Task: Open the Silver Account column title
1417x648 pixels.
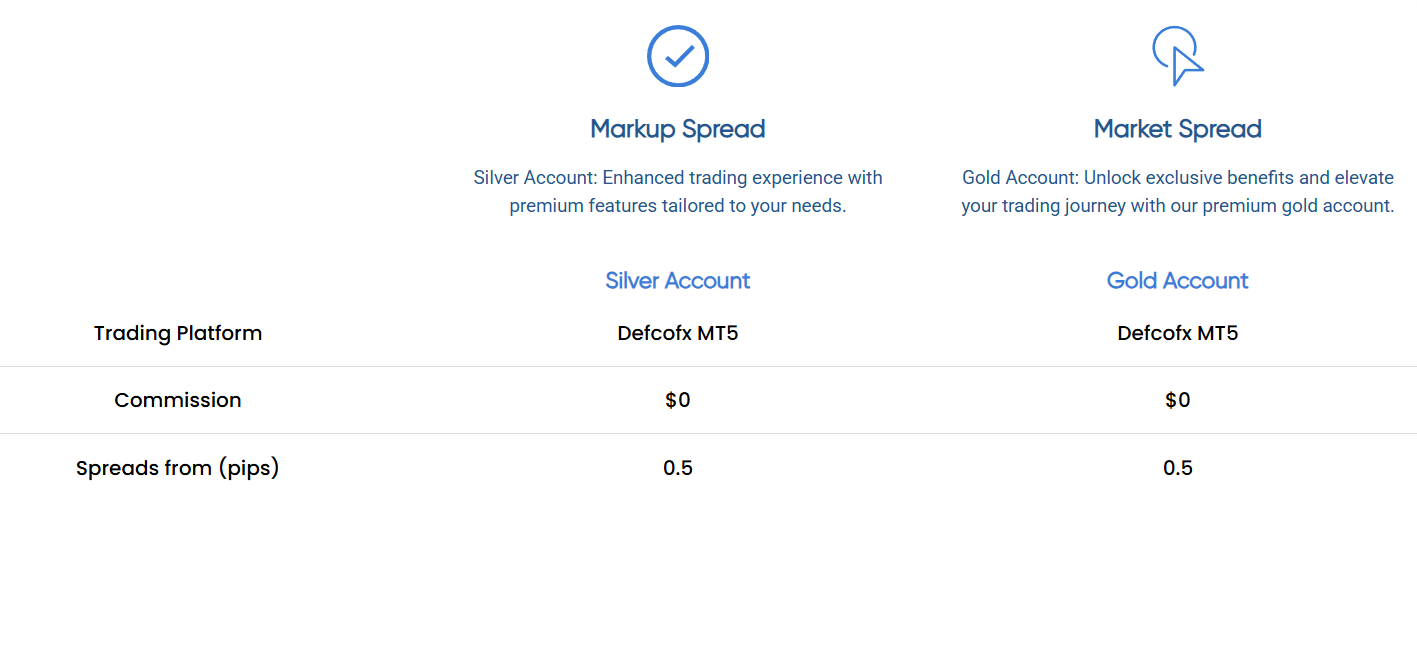Action: (x=678, y=281)
